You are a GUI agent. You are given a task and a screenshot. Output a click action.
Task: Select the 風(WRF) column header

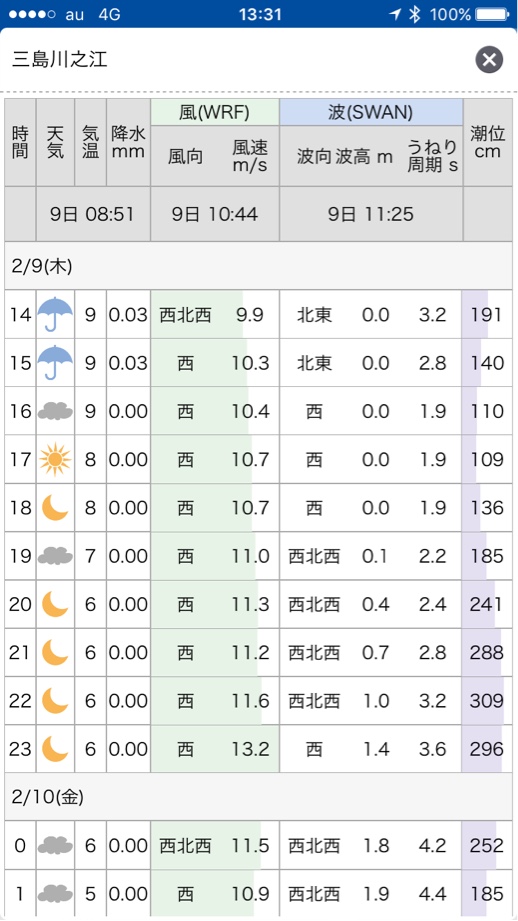(215, 112)
